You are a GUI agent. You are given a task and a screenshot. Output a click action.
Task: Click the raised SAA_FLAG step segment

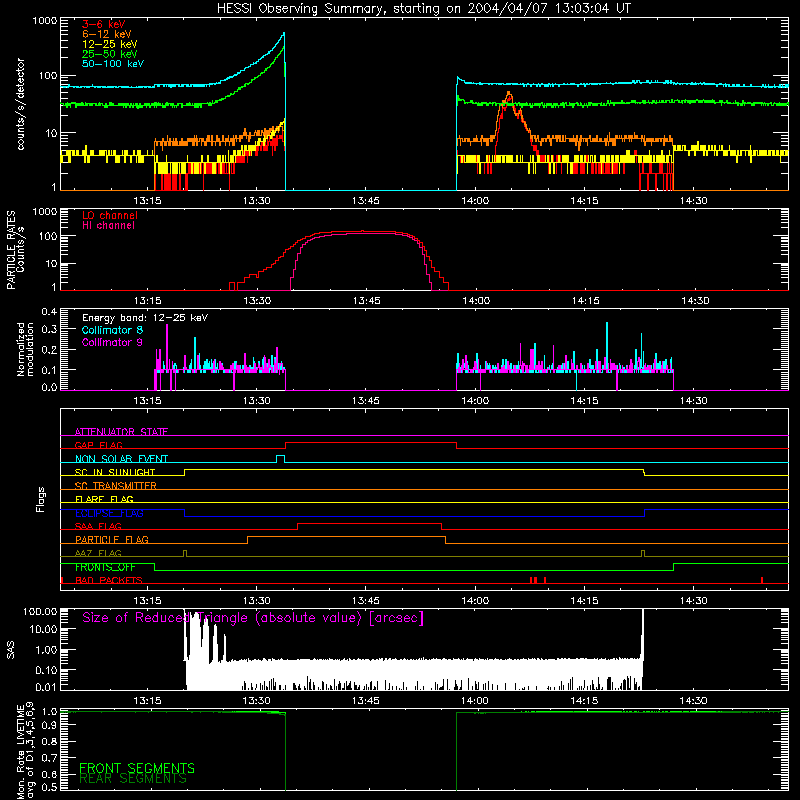(369, 523)
